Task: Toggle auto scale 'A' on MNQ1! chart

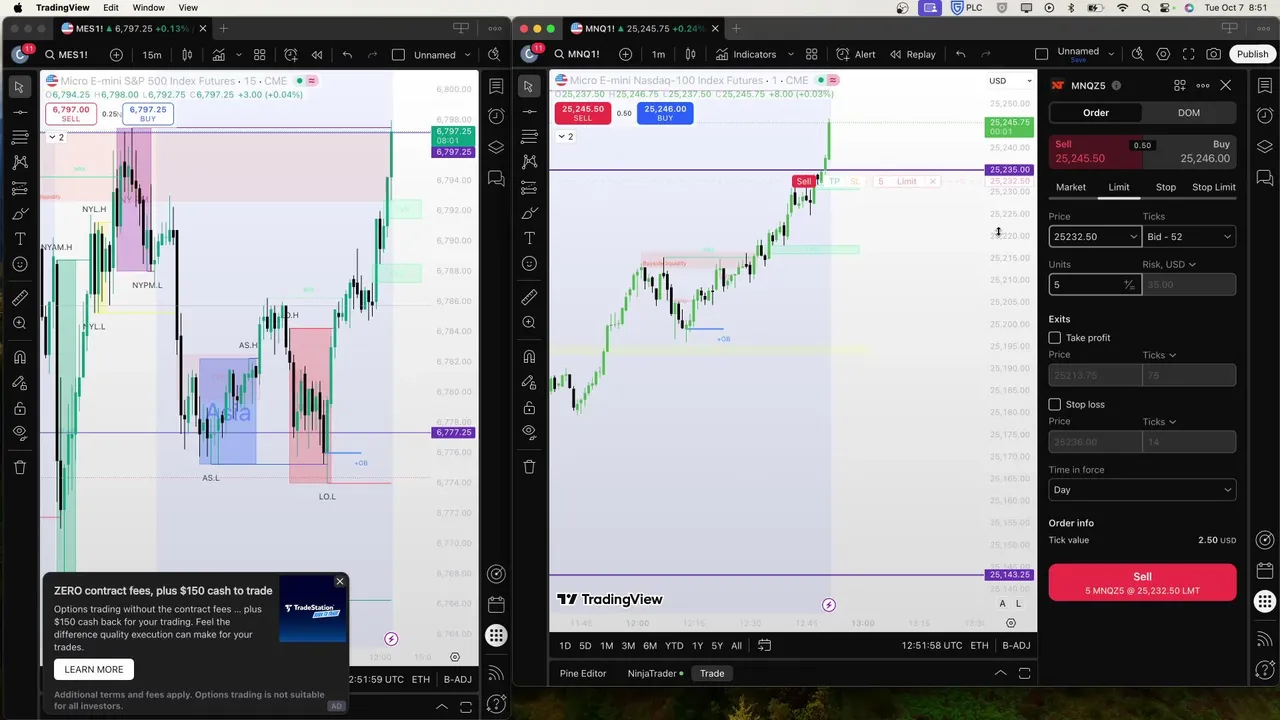Action: click(x=1003, y=603)
